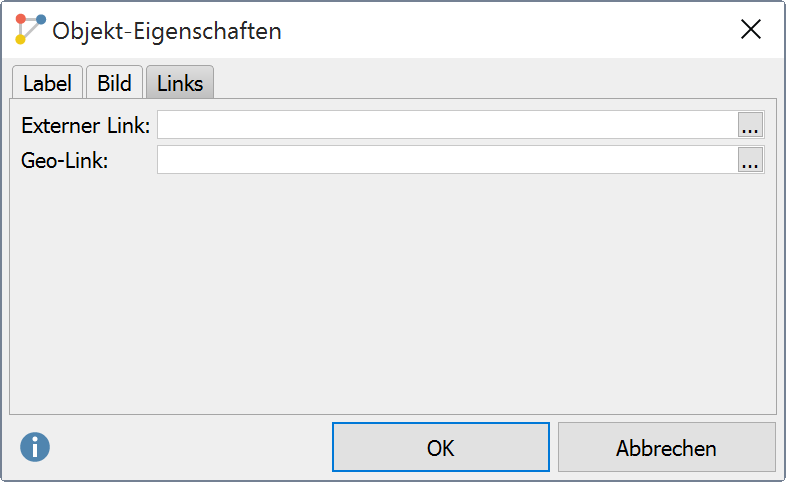Click the 'Objekt-Eigenschaften' window title text
Image resolution: width=786 pixels, height=482 pixels.
coord(167,30)
